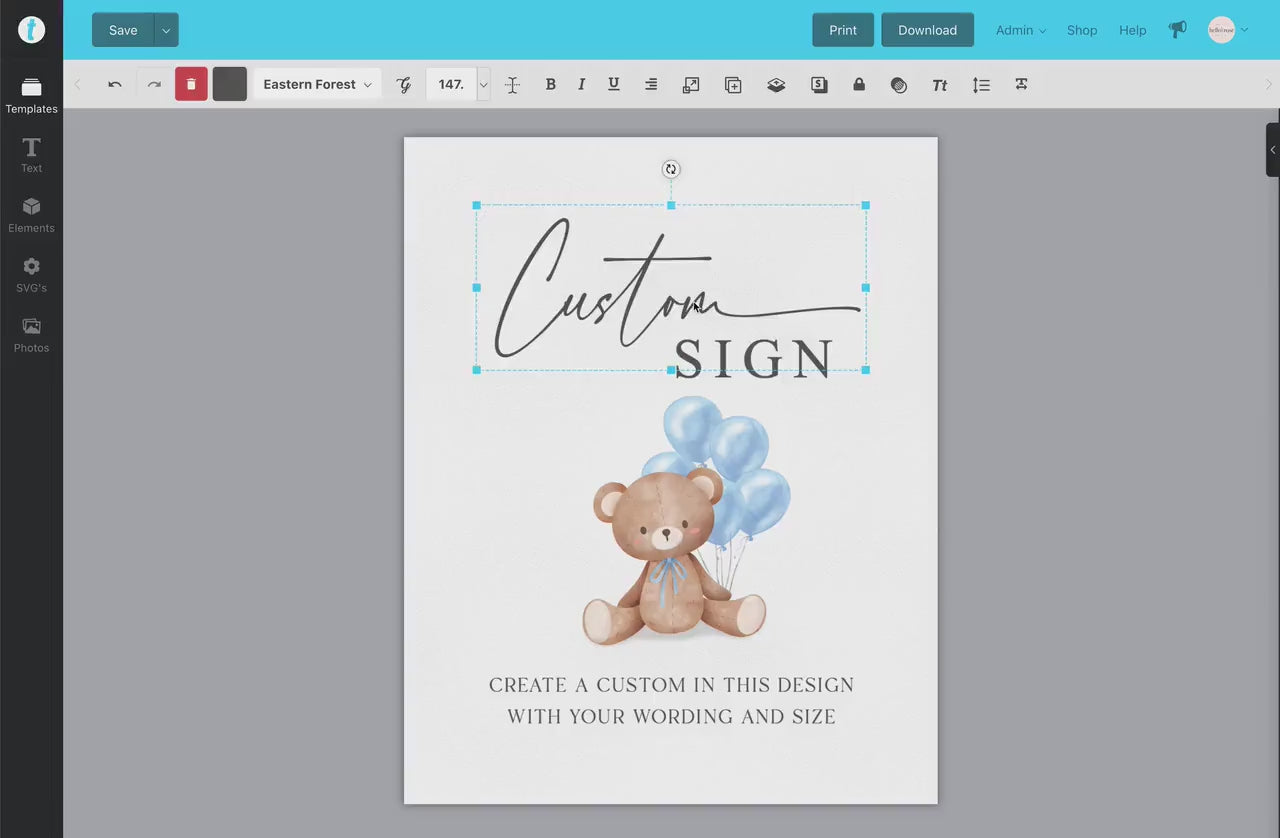
Task: Click the right-middle selection handle
Action: pos(865,288)
